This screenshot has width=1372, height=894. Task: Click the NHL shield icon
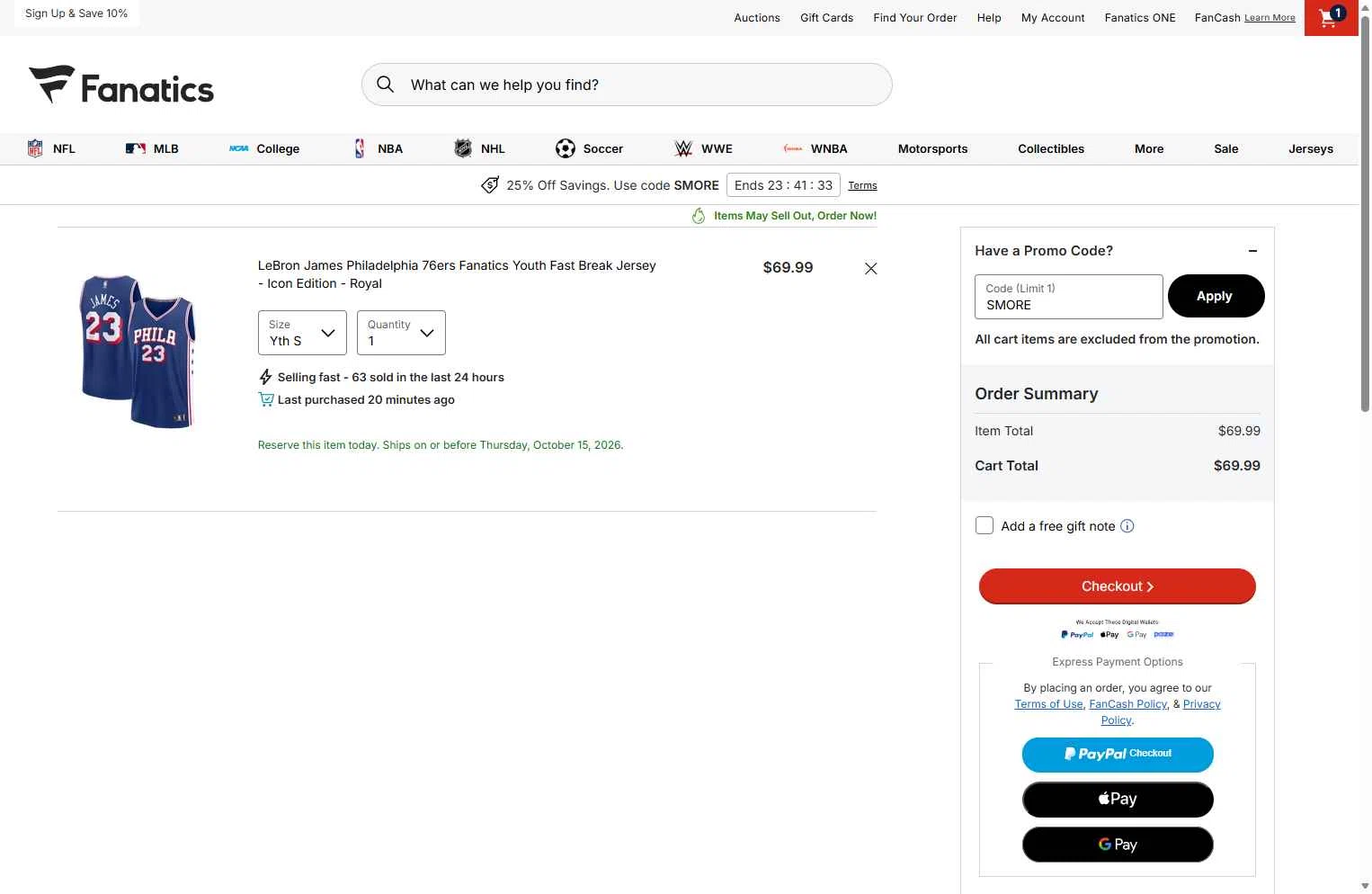(463, 148)
